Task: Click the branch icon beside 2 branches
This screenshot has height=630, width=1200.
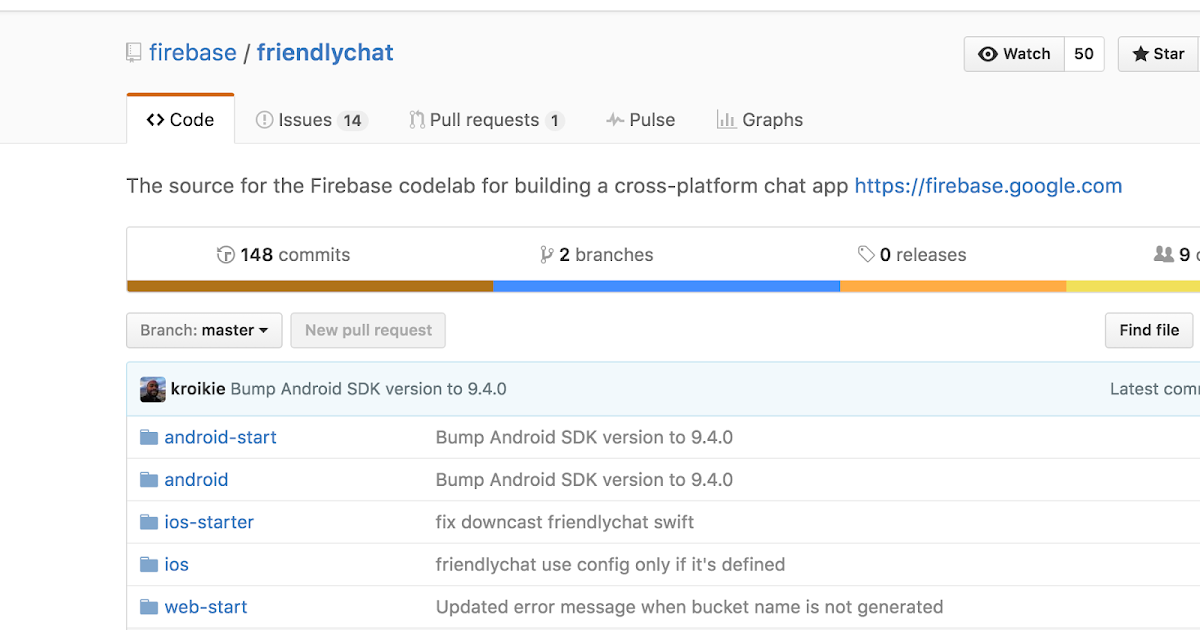Action: (x=546, y=254)
